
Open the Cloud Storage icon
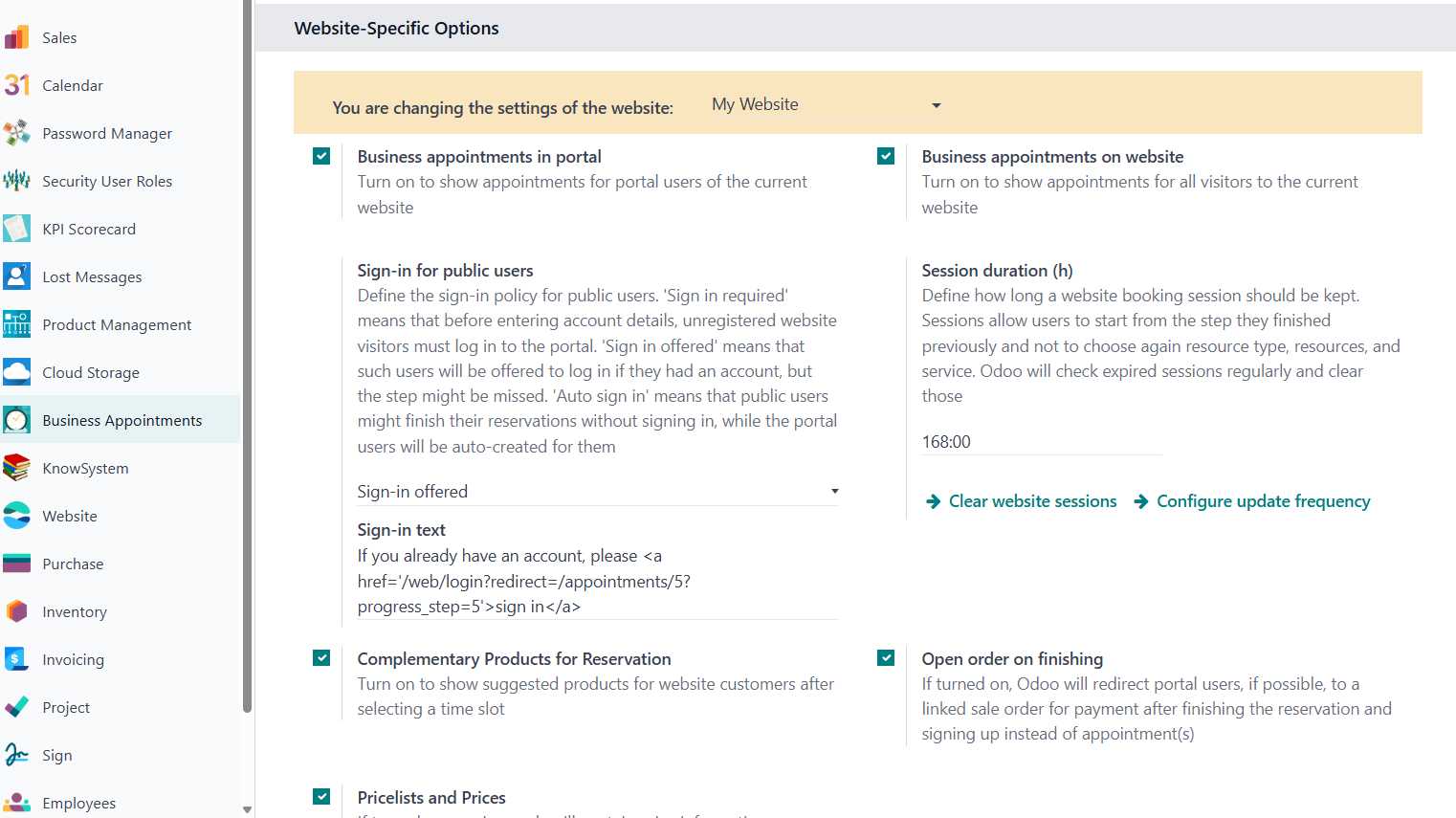(16, 372)
